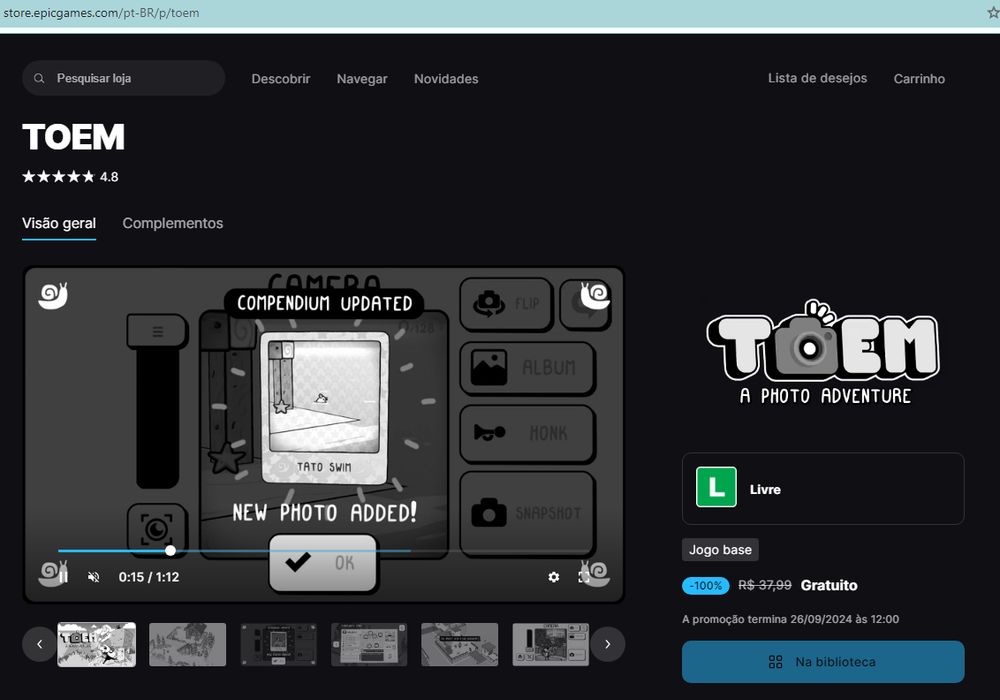The height and width of the screenshot is (700, 1000).
Task: Click the -100% discount badge
Action: pyautogui.click(x=705, y=585)
